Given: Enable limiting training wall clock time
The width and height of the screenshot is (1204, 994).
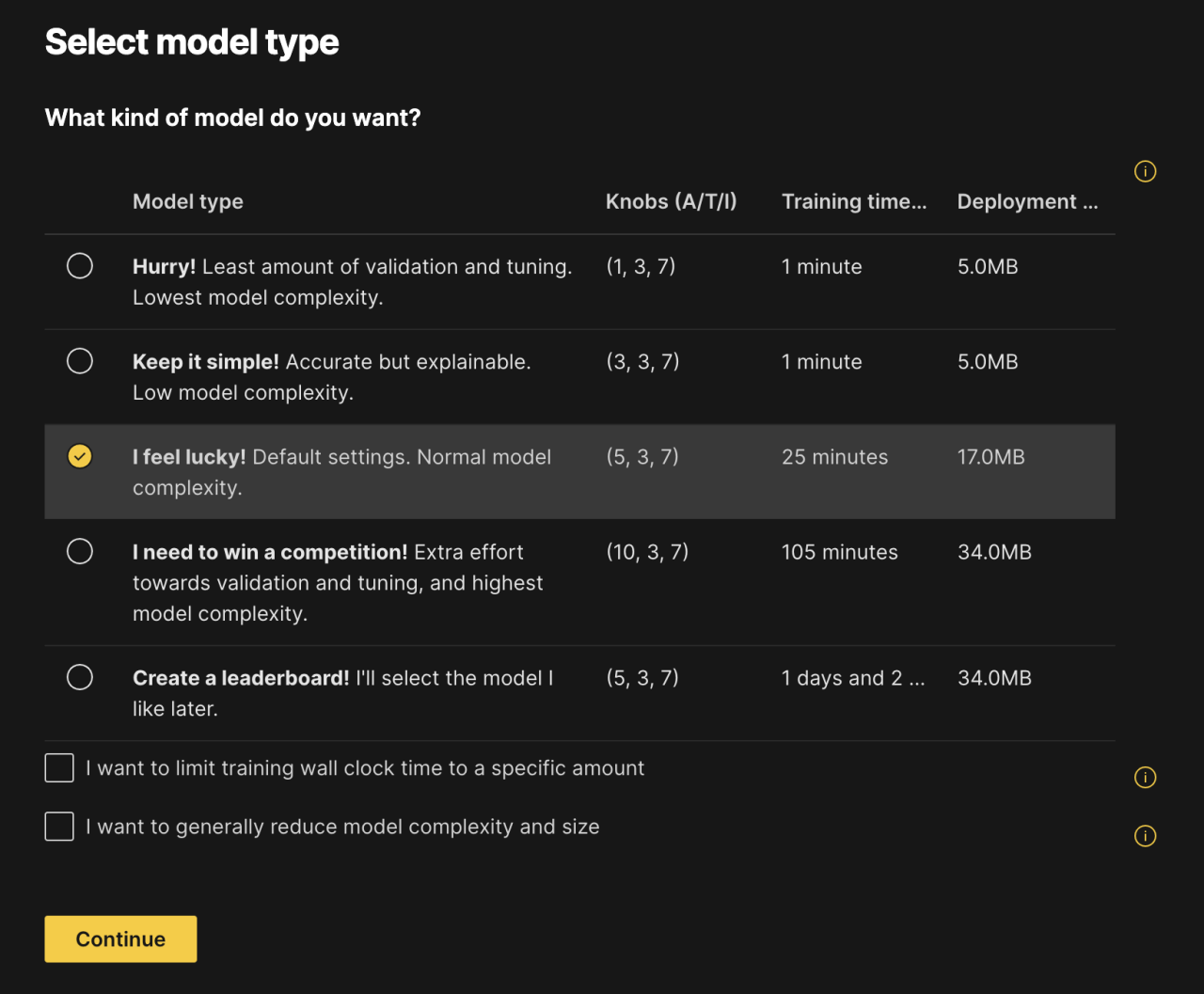Looking at the screenshot, I should [58, 767].
